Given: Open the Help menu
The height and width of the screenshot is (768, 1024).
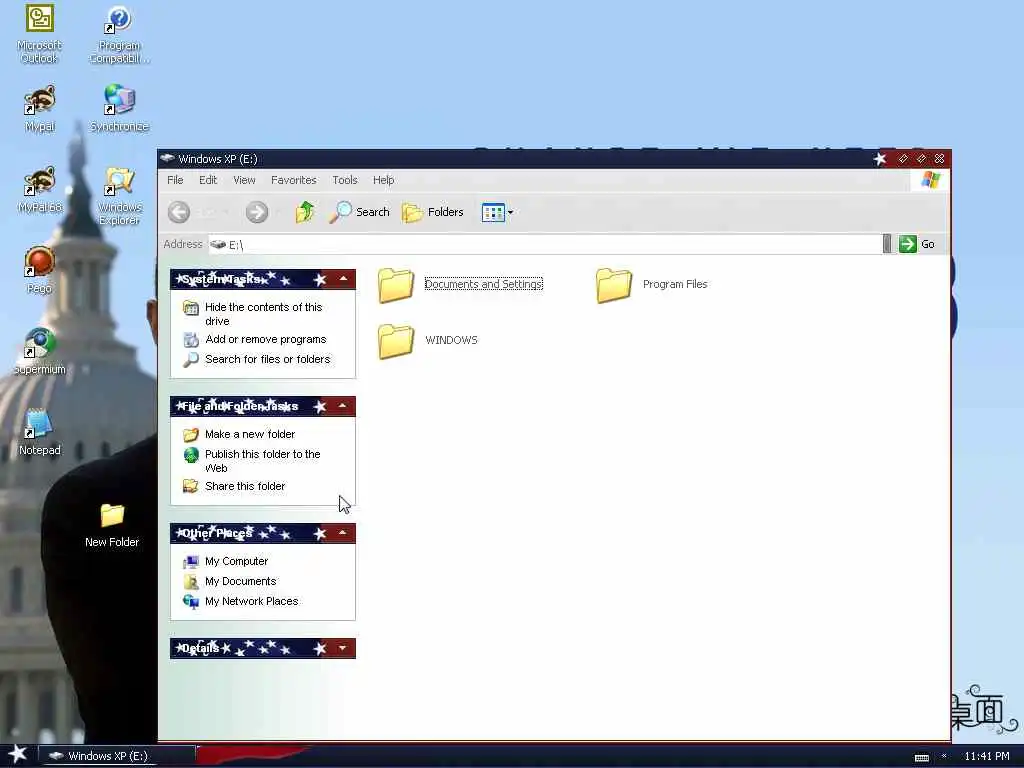Looking at the screenshot, I should [x=383, y=180].
